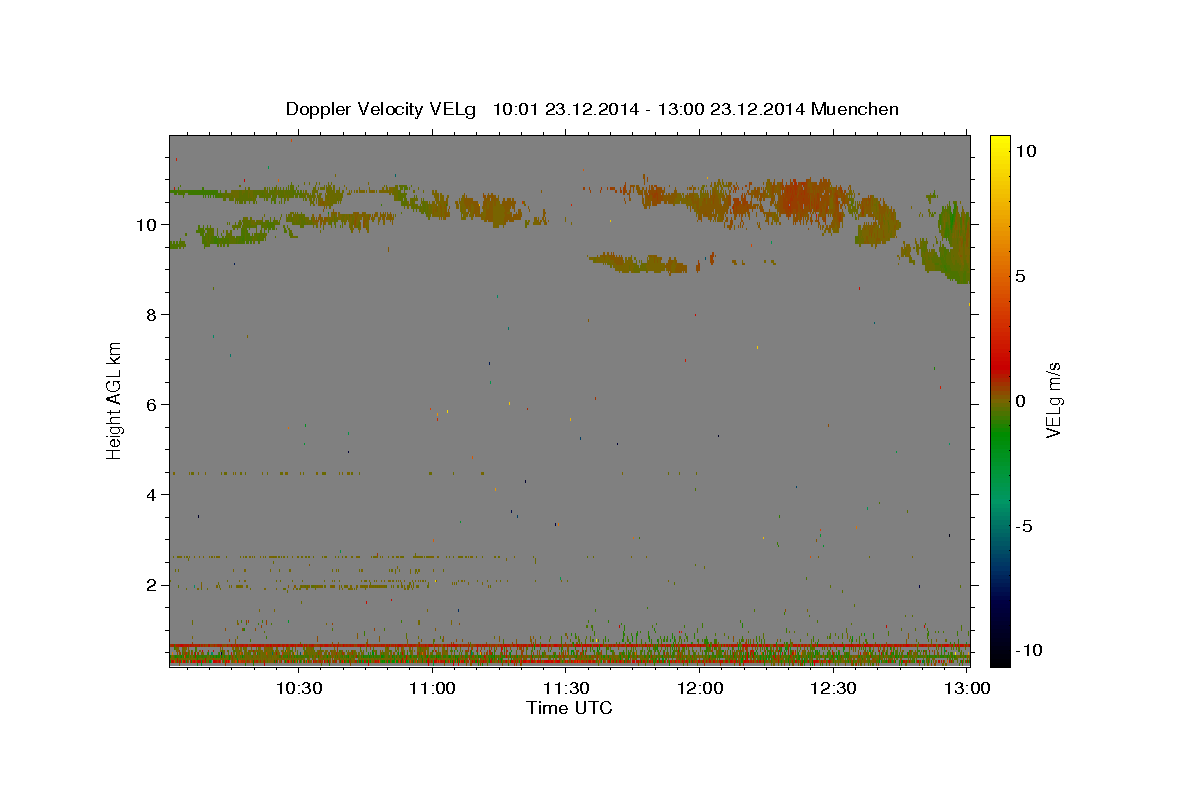The image size is (1200, 800).
Task: Click the "Height AGL km" axis label
Action: click(114, 399)
